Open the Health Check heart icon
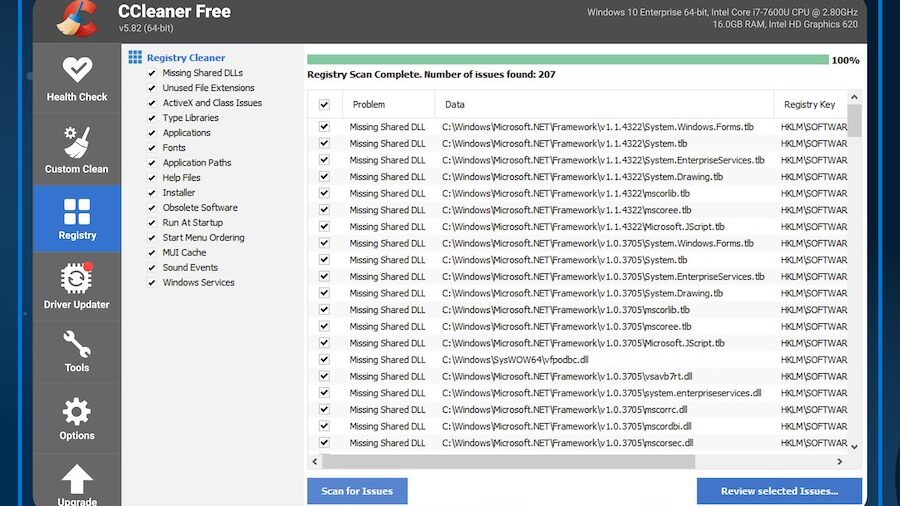This screenshot has height=506, width=900. click(77, 70)
